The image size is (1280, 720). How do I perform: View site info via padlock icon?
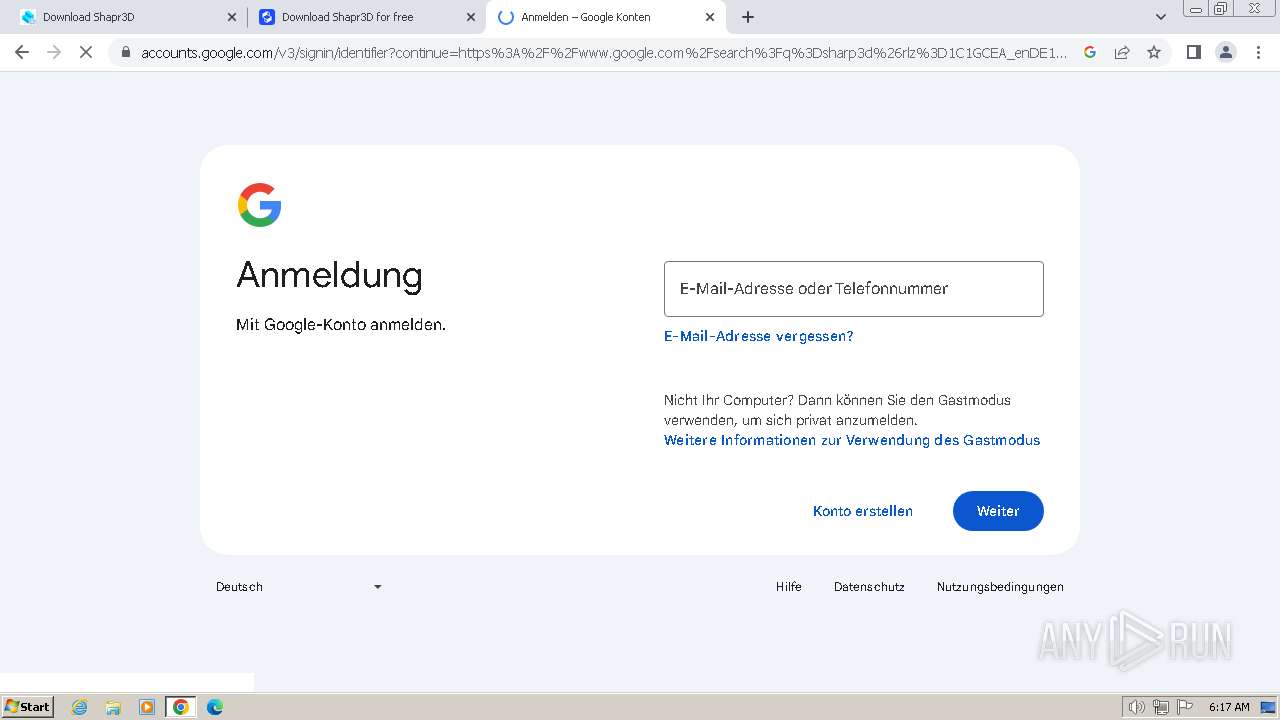pyautogui.click(x=125, y=52)
